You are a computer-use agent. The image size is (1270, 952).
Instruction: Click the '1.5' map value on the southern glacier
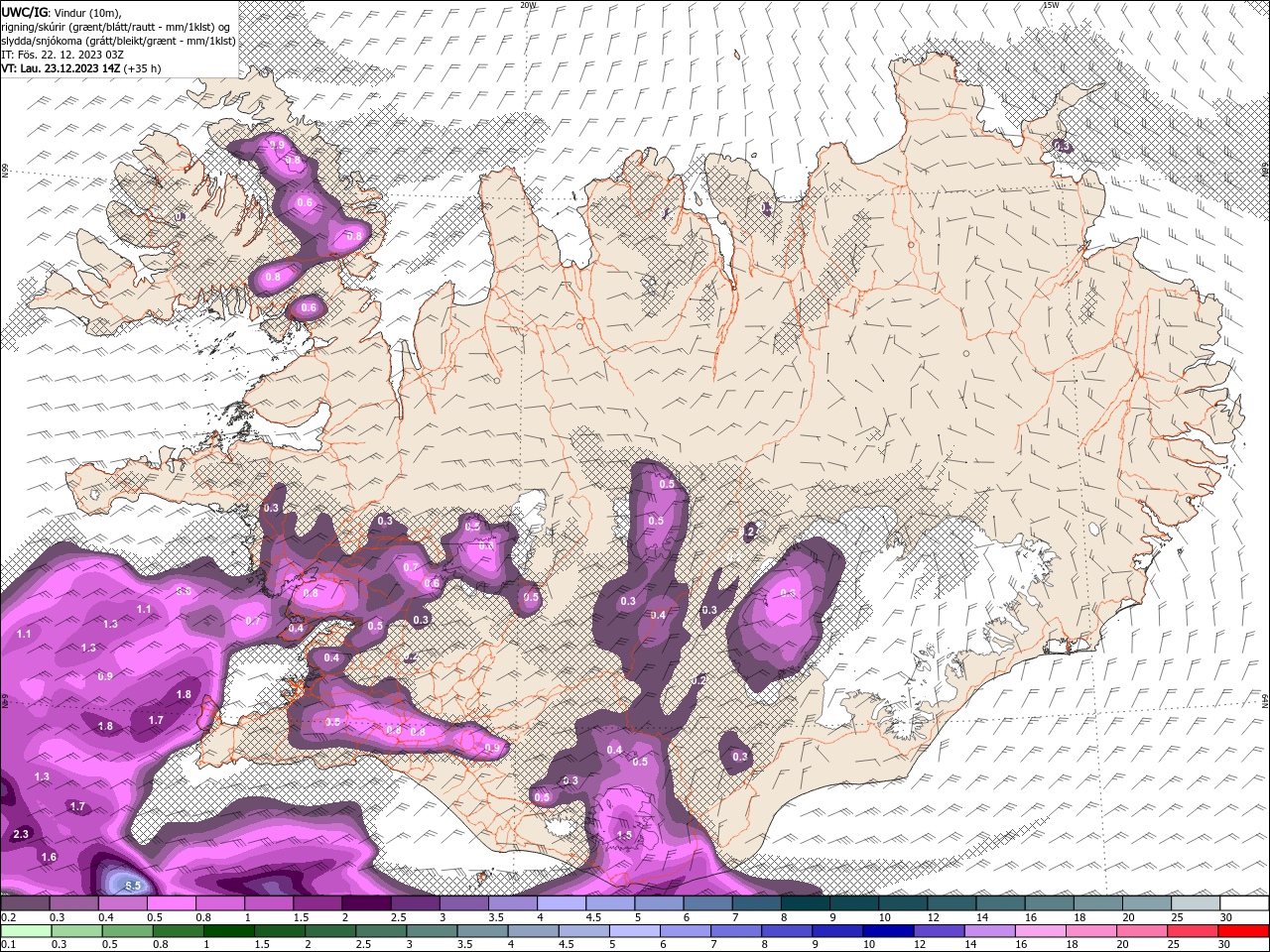click(624, 836)
